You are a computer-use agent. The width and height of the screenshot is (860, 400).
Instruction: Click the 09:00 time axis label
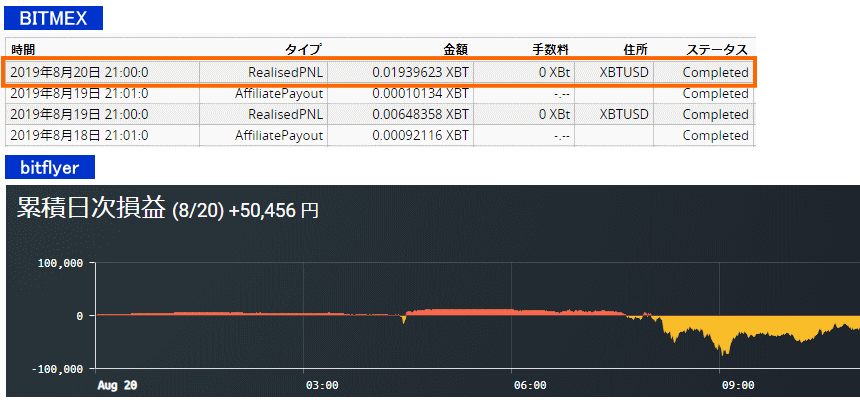737,385
